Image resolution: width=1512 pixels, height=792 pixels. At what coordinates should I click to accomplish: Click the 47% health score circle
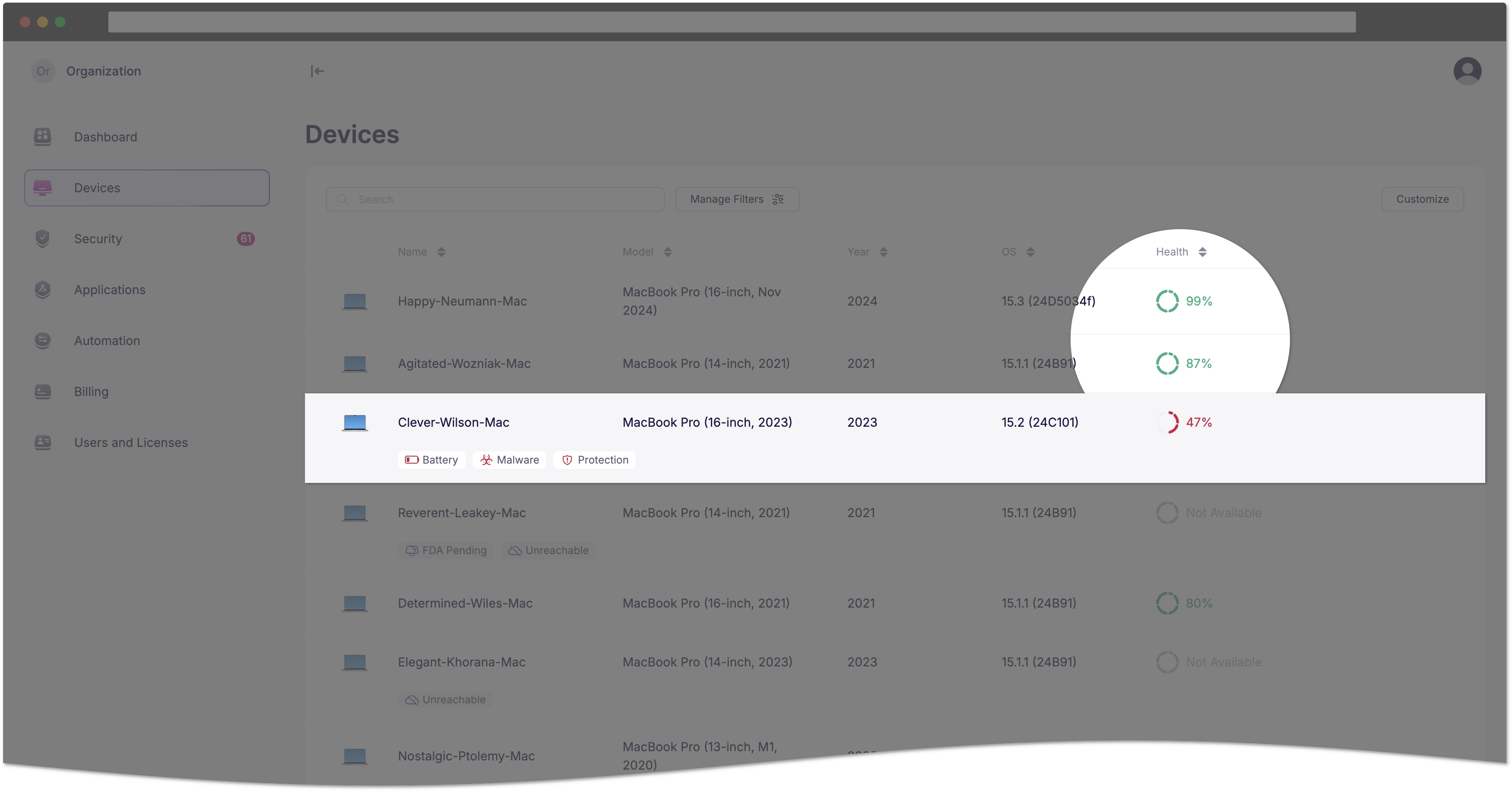click(x=1168, y=422)
